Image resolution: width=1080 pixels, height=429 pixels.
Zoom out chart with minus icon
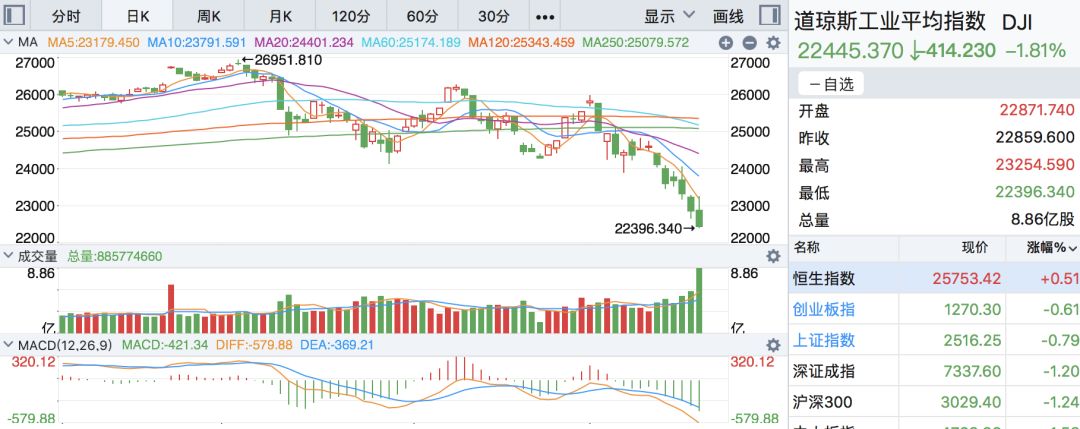click(748, 43)
